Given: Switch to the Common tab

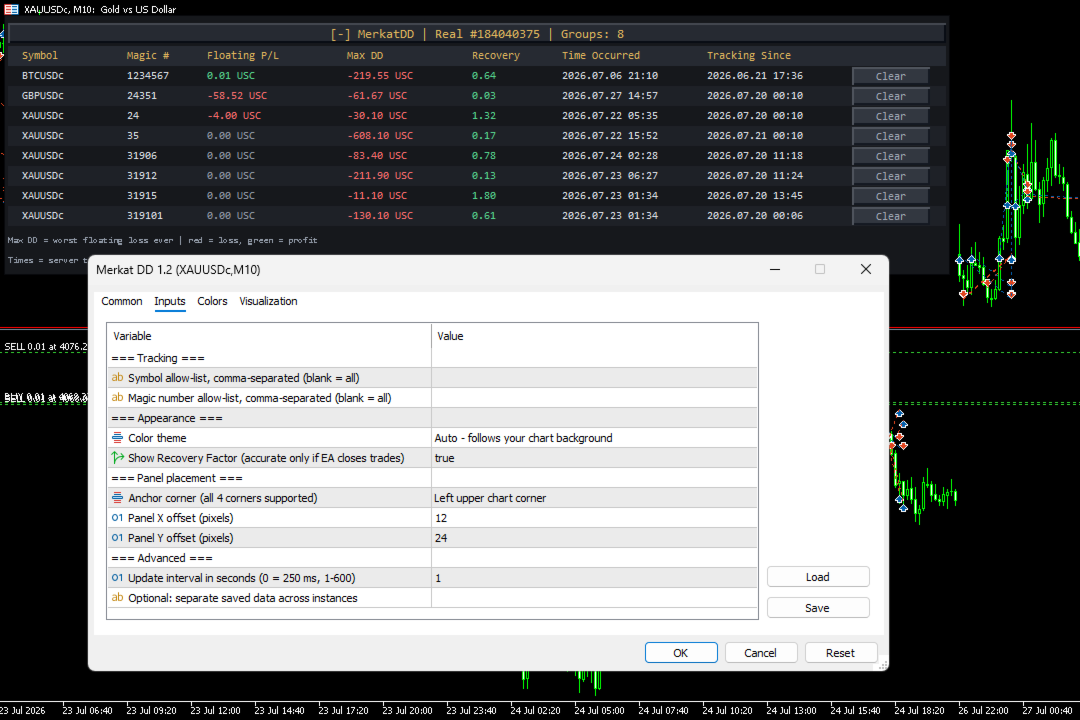Looking at the screenshot, I should 122,301.
